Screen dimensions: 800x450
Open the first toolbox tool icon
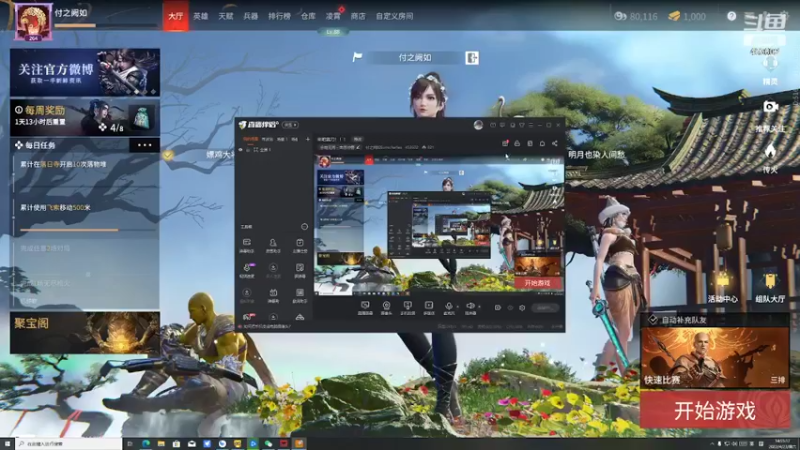coord(246,243)
